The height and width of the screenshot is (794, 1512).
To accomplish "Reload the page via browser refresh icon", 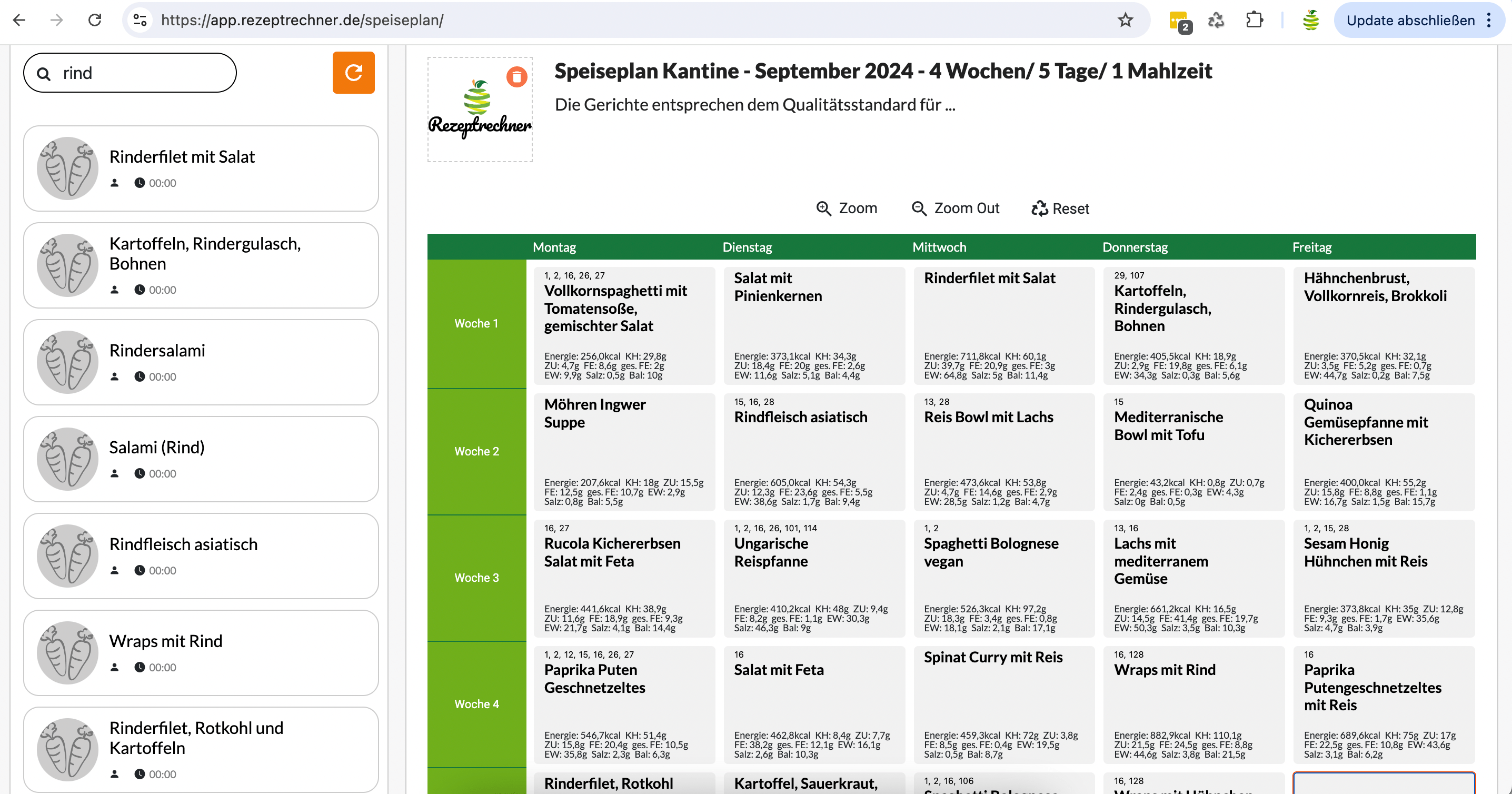I will pyautogui.click(x=95, y=20).
